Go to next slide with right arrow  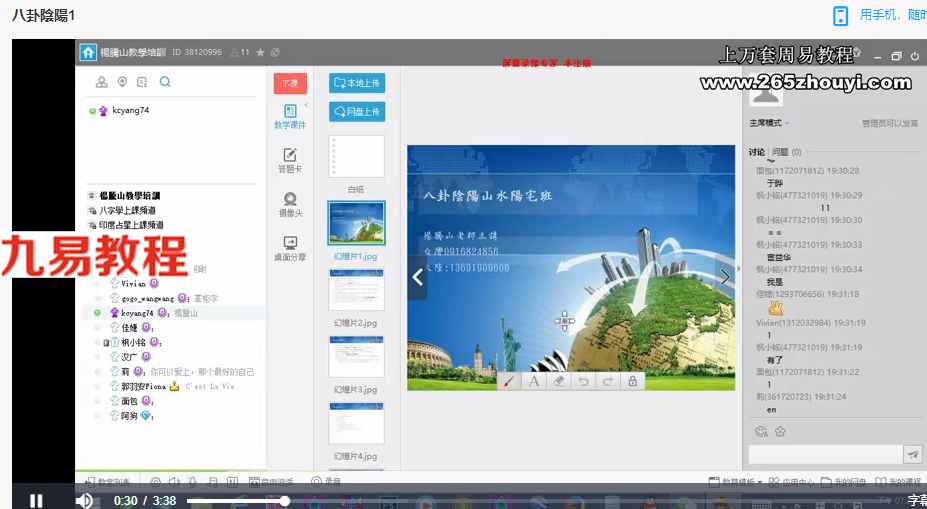pos(725,277)
